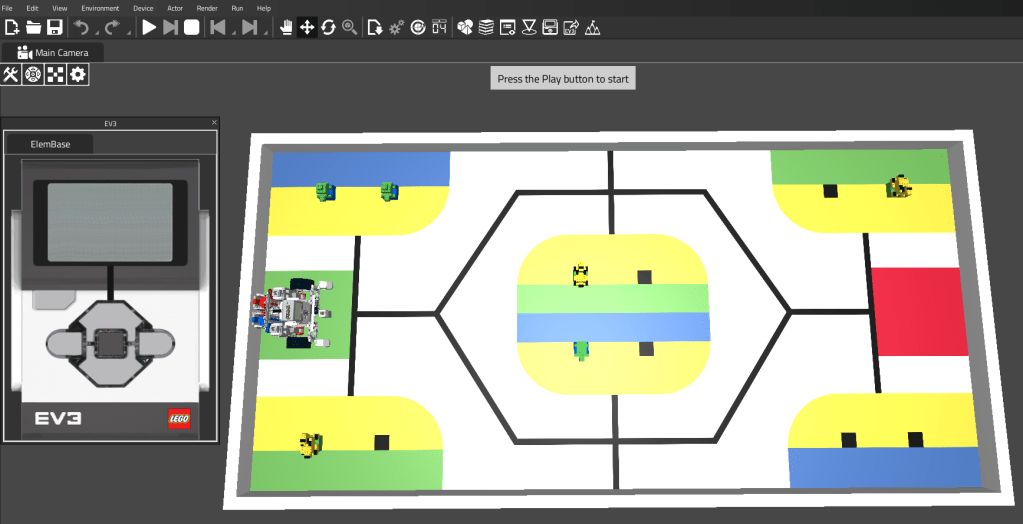Viewport: 1023px width, 524px height.
Task: Open the Environment menu
Action: pos(100,8)
